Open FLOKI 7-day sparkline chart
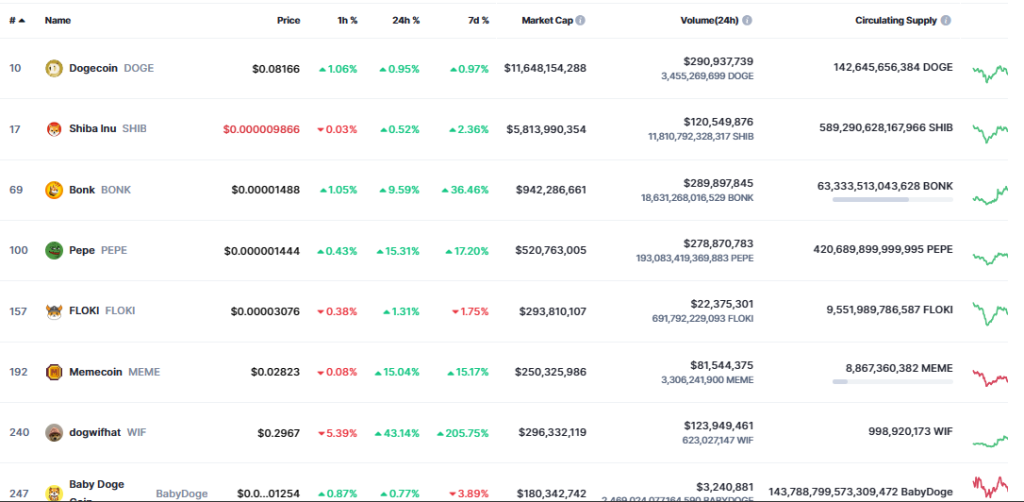This screenshot has width=1024, height=502. point(989,313)
